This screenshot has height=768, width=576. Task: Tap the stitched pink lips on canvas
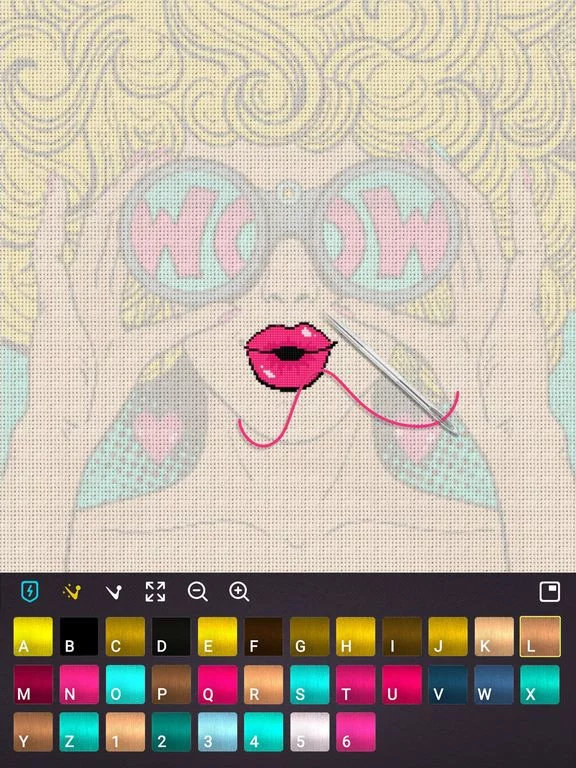coord(290,356)
